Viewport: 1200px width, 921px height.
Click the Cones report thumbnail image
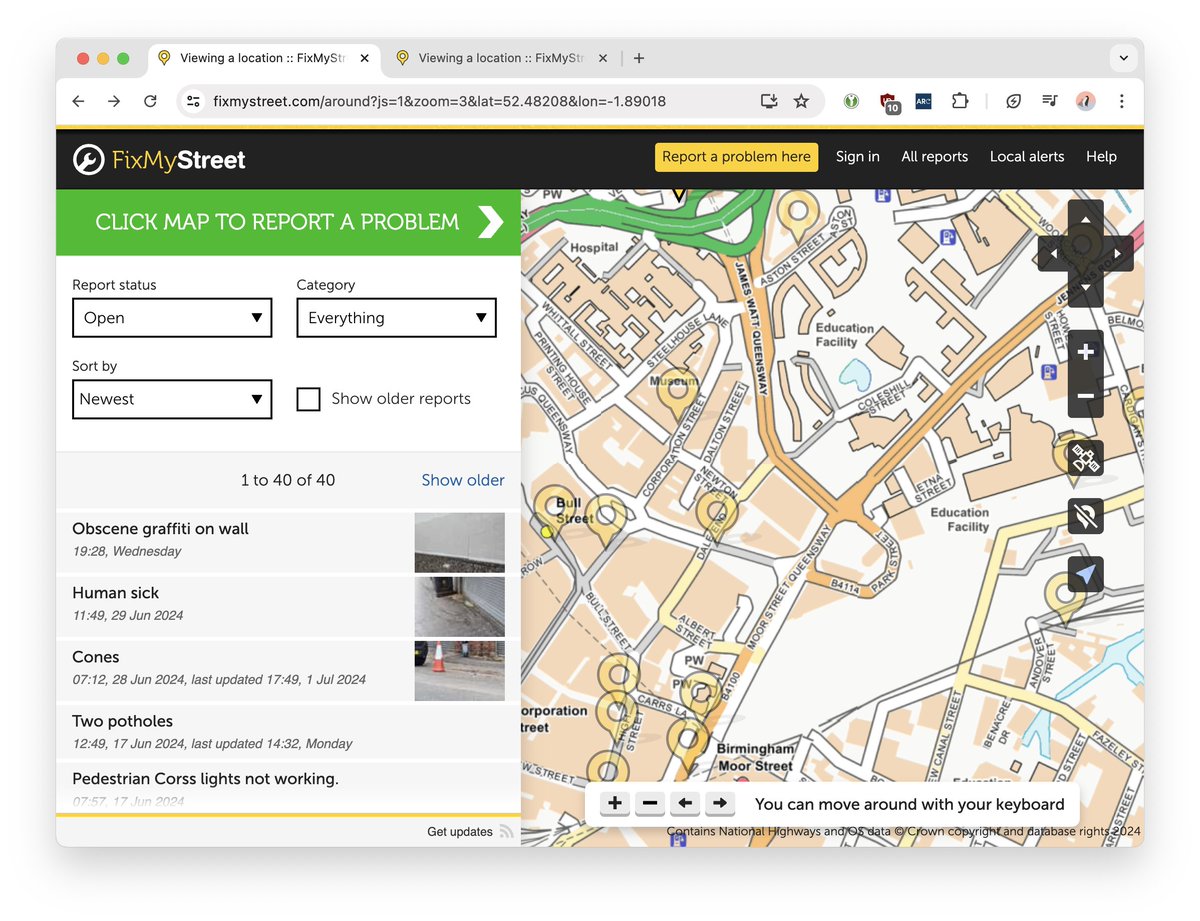pyautogui.click(x=460, y=671)
